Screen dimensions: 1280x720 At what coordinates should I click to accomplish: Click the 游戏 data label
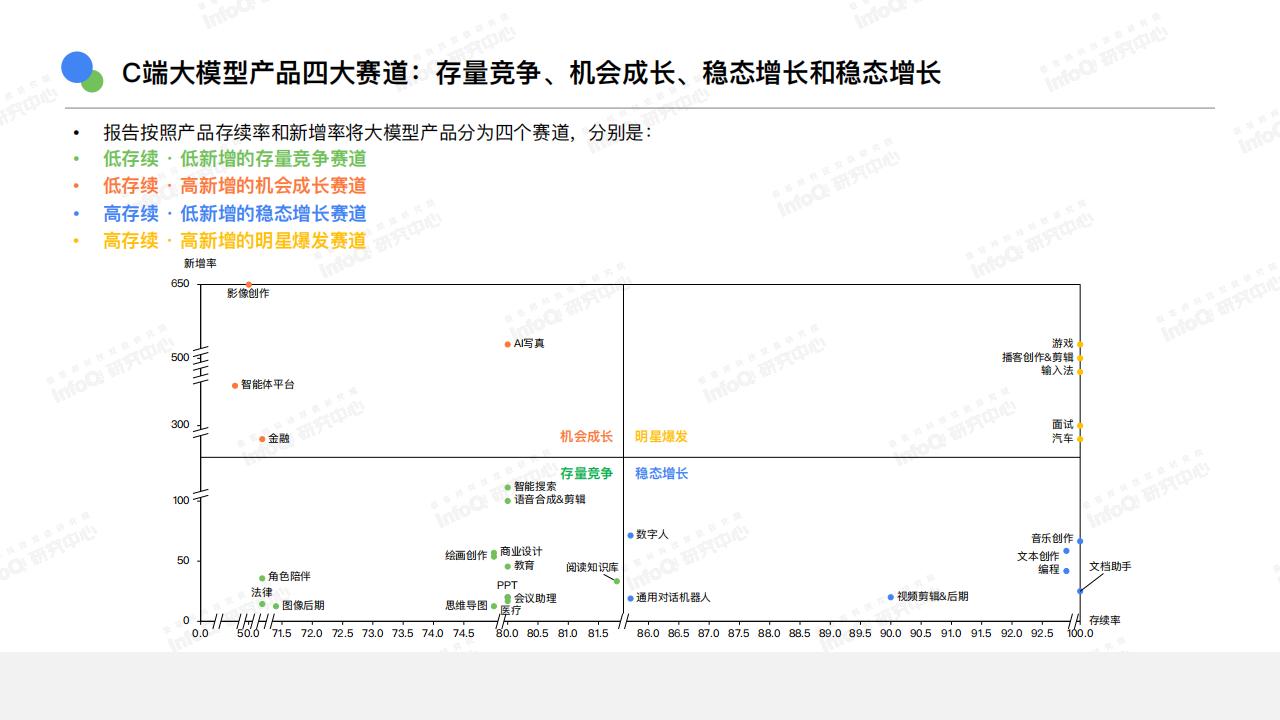(1062, 344)
